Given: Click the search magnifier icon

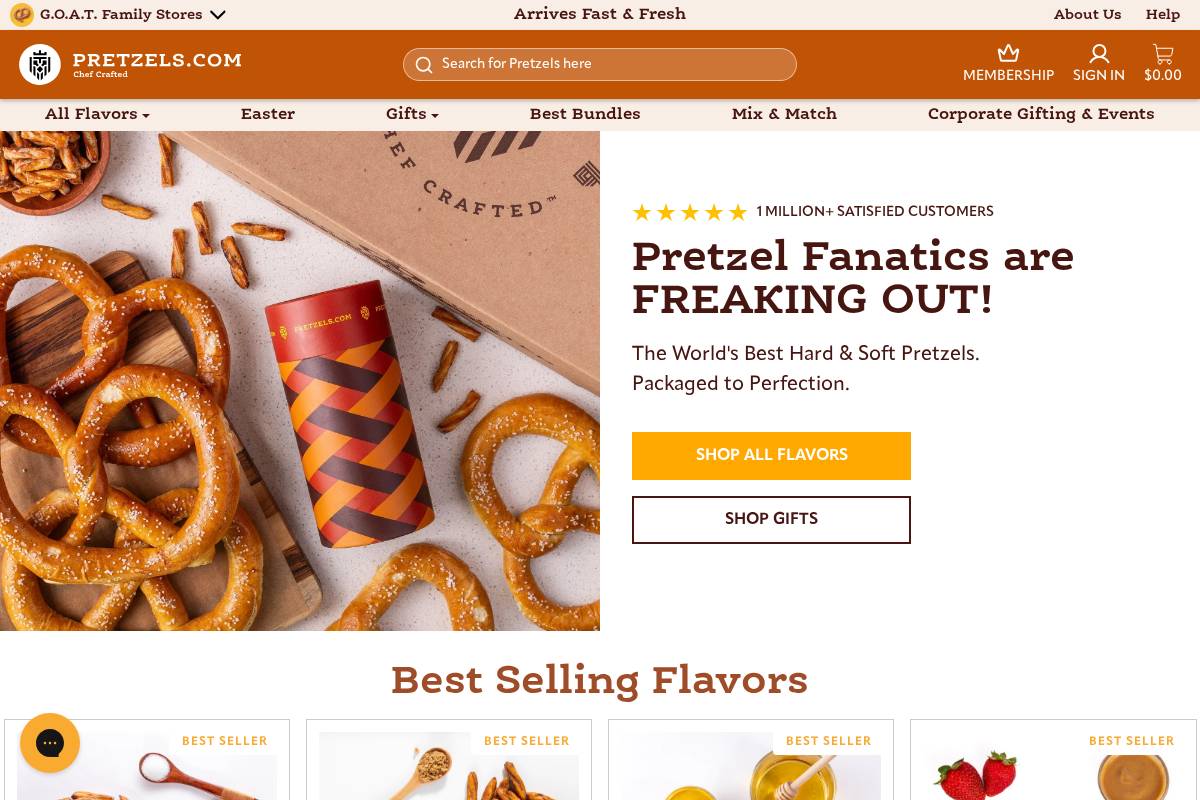Looking at the screenshot, I should pyautogui.click(x=424, y=64).
